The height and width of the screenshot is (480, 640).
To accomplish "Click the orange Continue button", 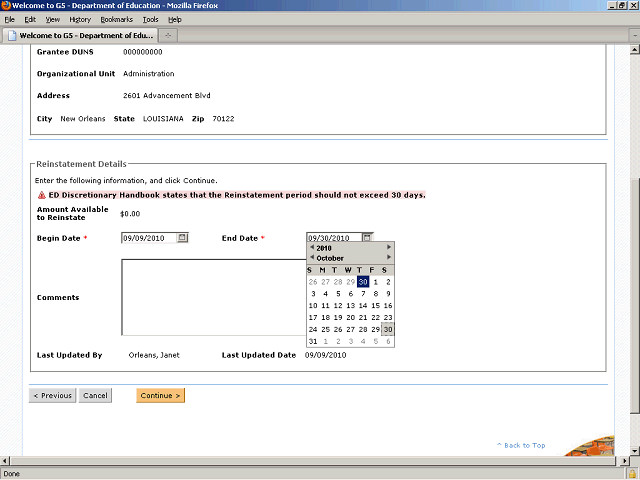I will pyautogui.click(x=160, y=396).
